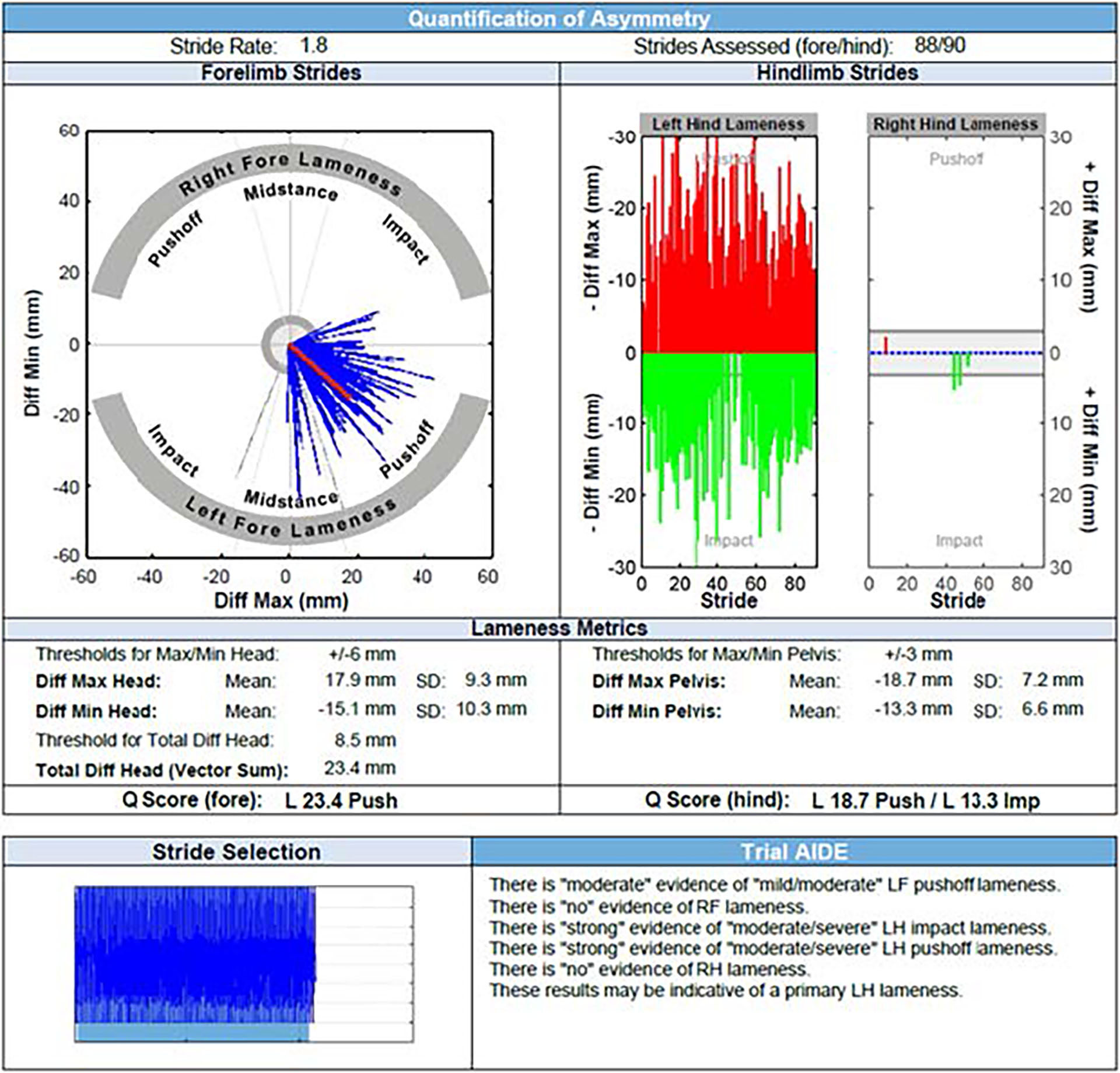Click the Left Hind Lameness chart title

728,124
